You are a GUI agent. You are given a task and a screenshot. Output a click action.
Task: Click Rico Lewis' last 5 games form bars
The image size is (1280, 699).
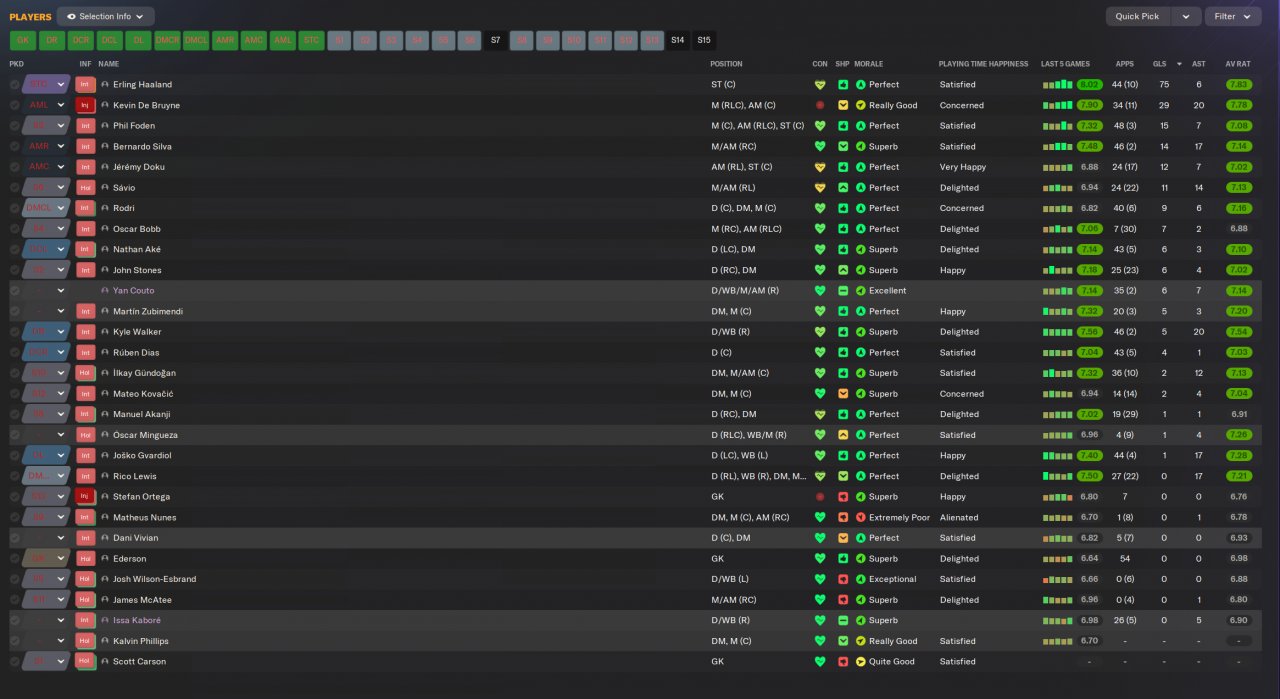(x=1058, y=476)
